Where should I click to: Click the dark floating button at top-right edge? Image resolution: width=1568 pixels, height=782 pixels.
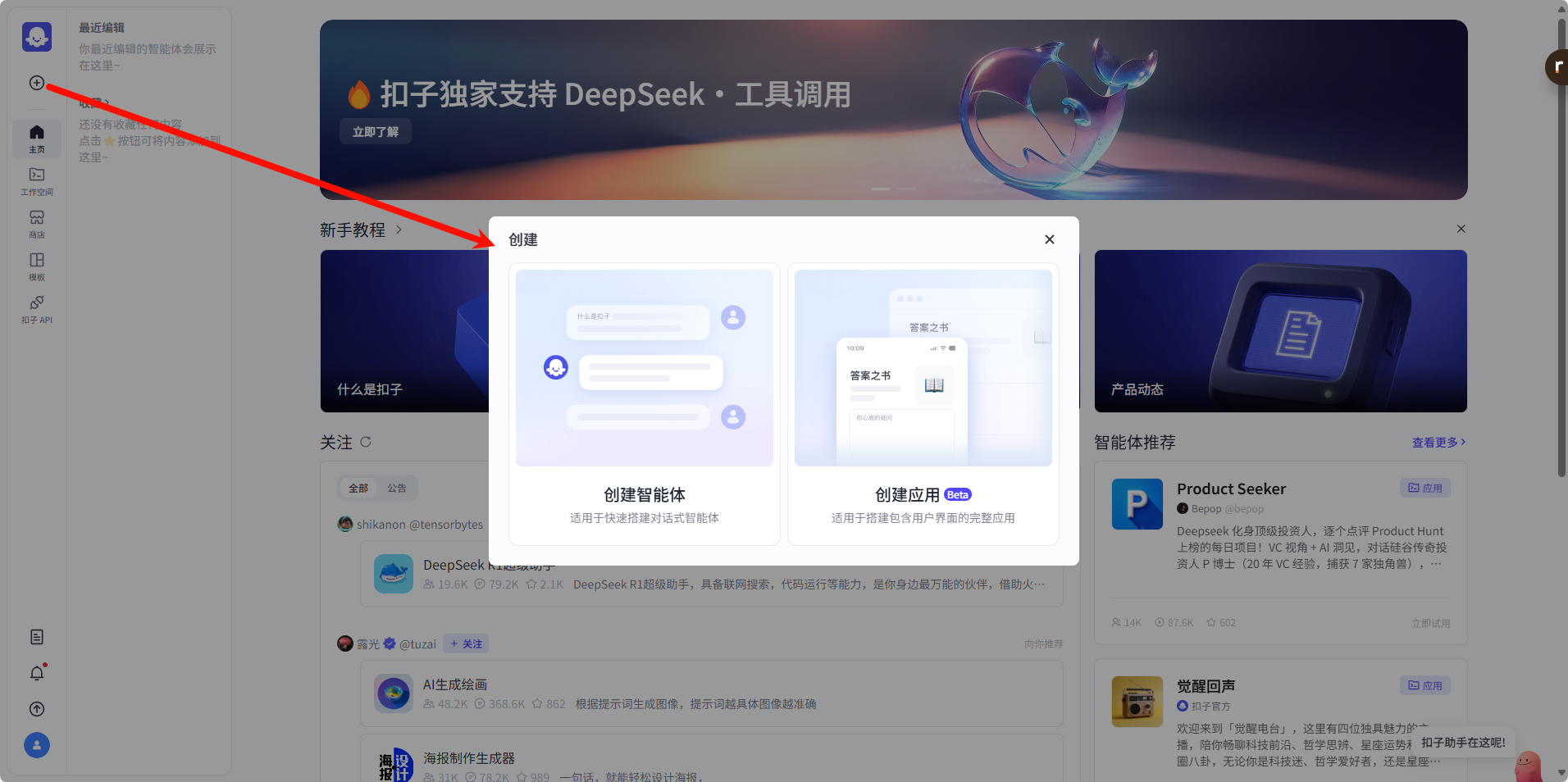click(1557, 67)
